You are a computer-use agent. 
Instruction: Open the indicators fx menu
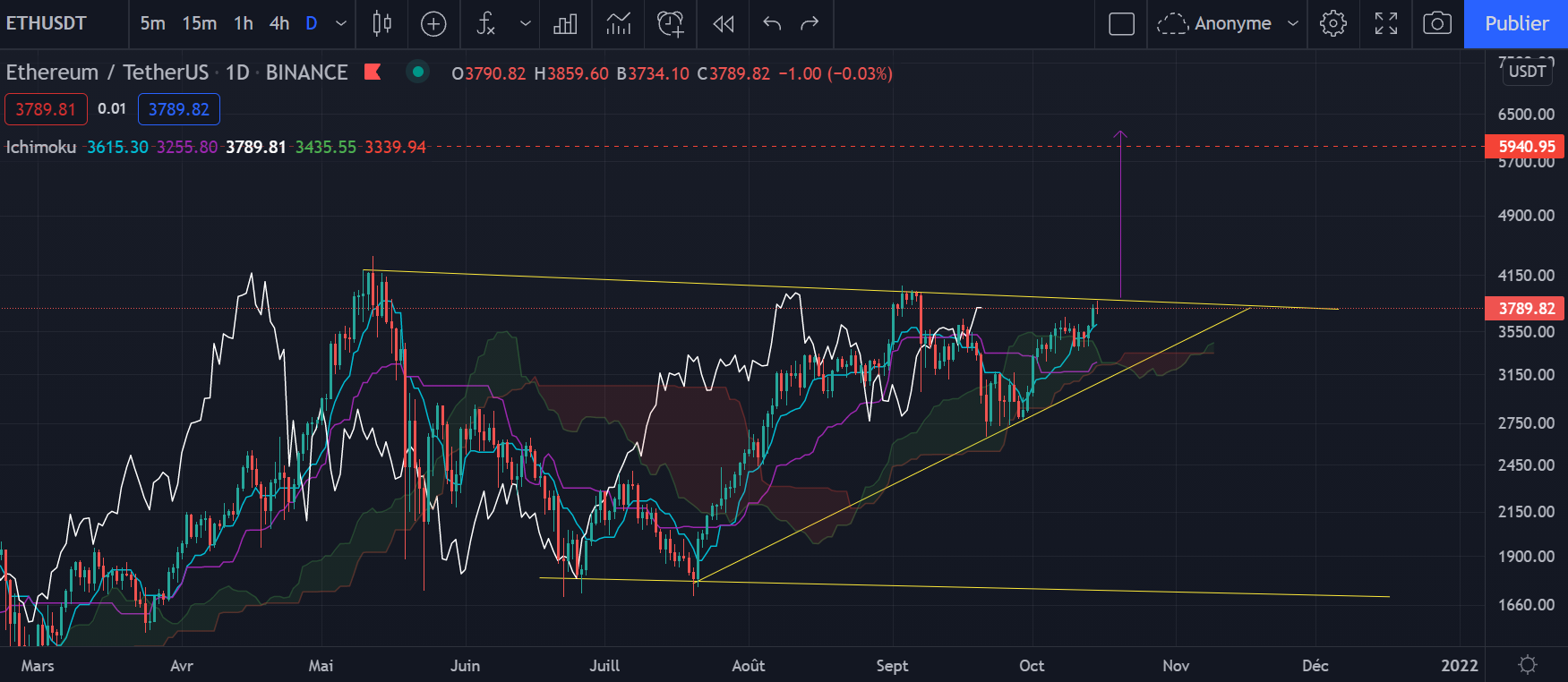[485, 24]
